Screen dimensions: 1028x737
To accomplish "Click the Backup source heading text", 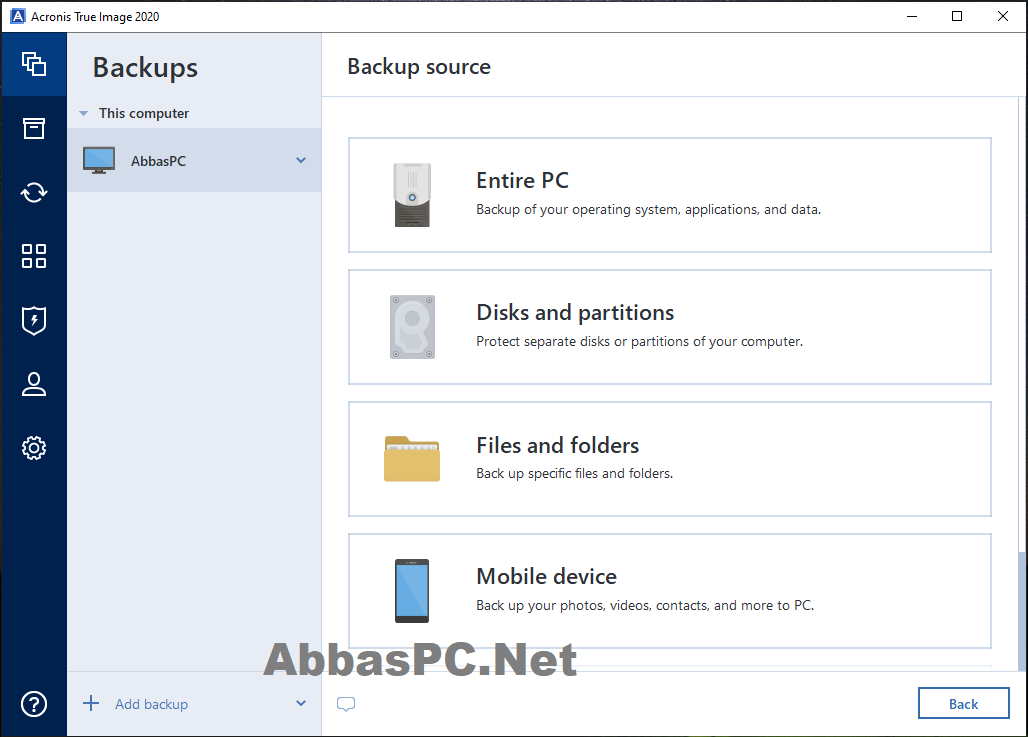I will [419, 66].
